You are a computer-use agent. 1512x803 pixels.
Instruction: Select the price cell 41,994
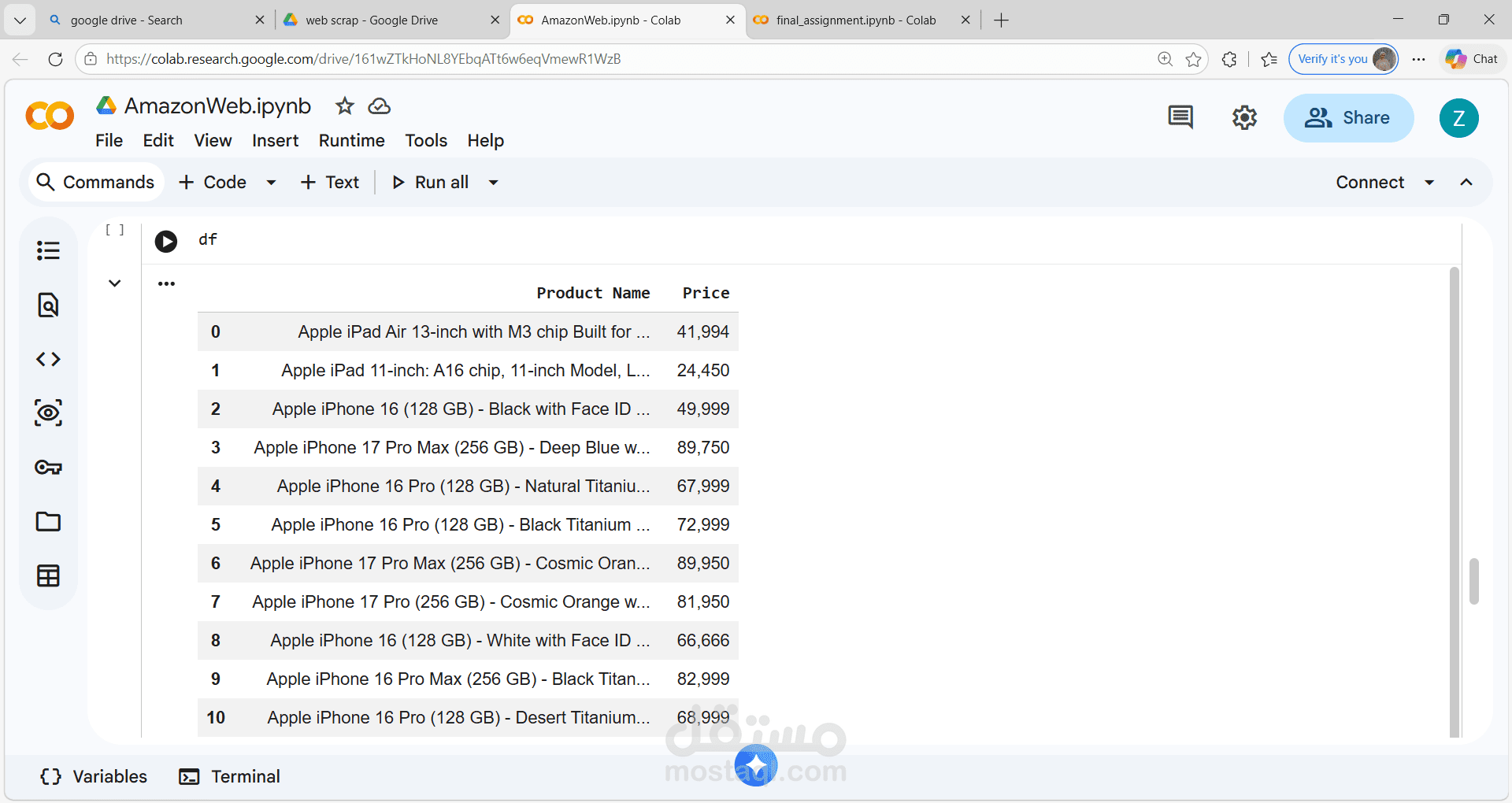click(x=703, y=332)
